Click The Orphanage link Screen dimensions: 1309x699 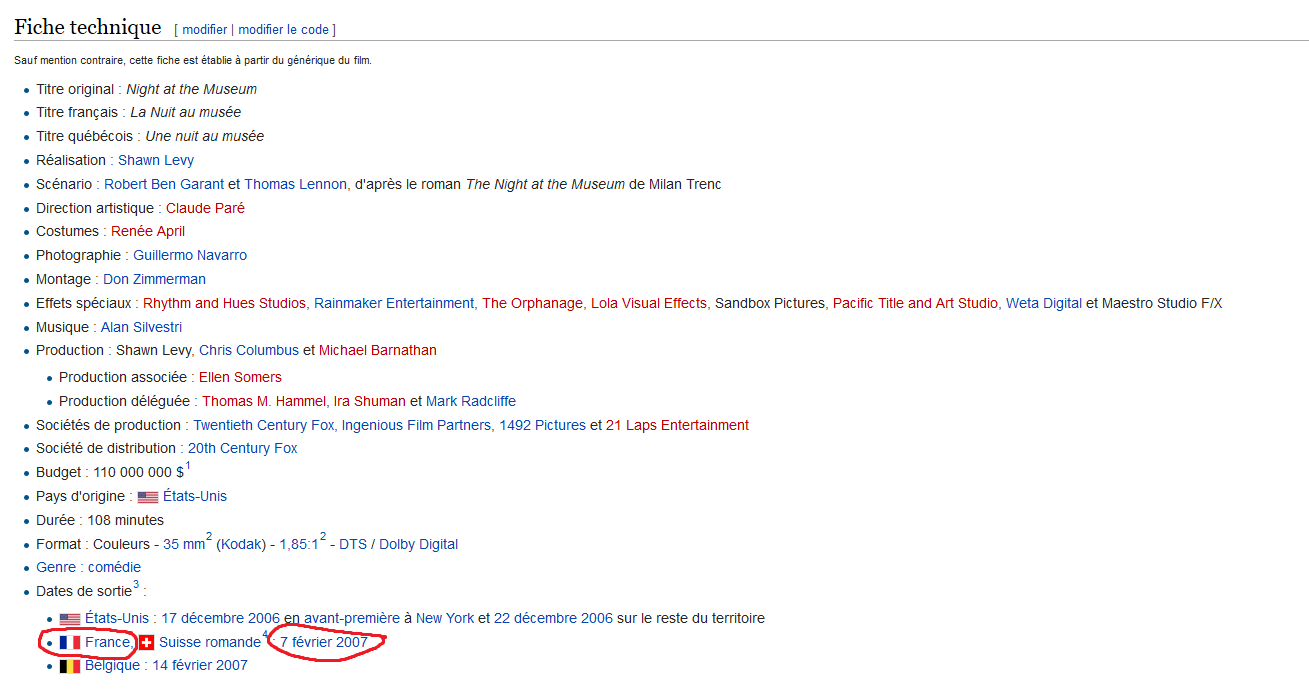(532, 303)
